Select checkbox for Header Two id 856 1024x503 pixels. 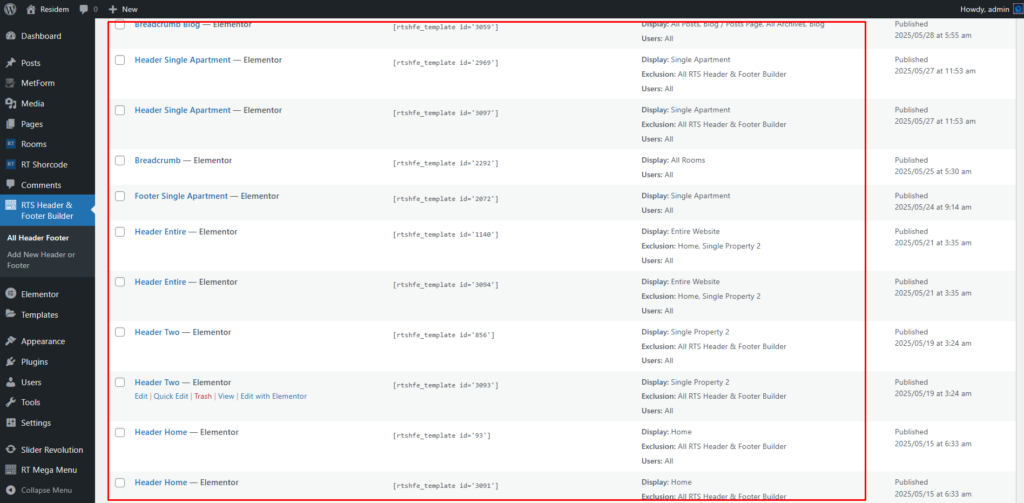pyautogui.click(x=120, y=332)
